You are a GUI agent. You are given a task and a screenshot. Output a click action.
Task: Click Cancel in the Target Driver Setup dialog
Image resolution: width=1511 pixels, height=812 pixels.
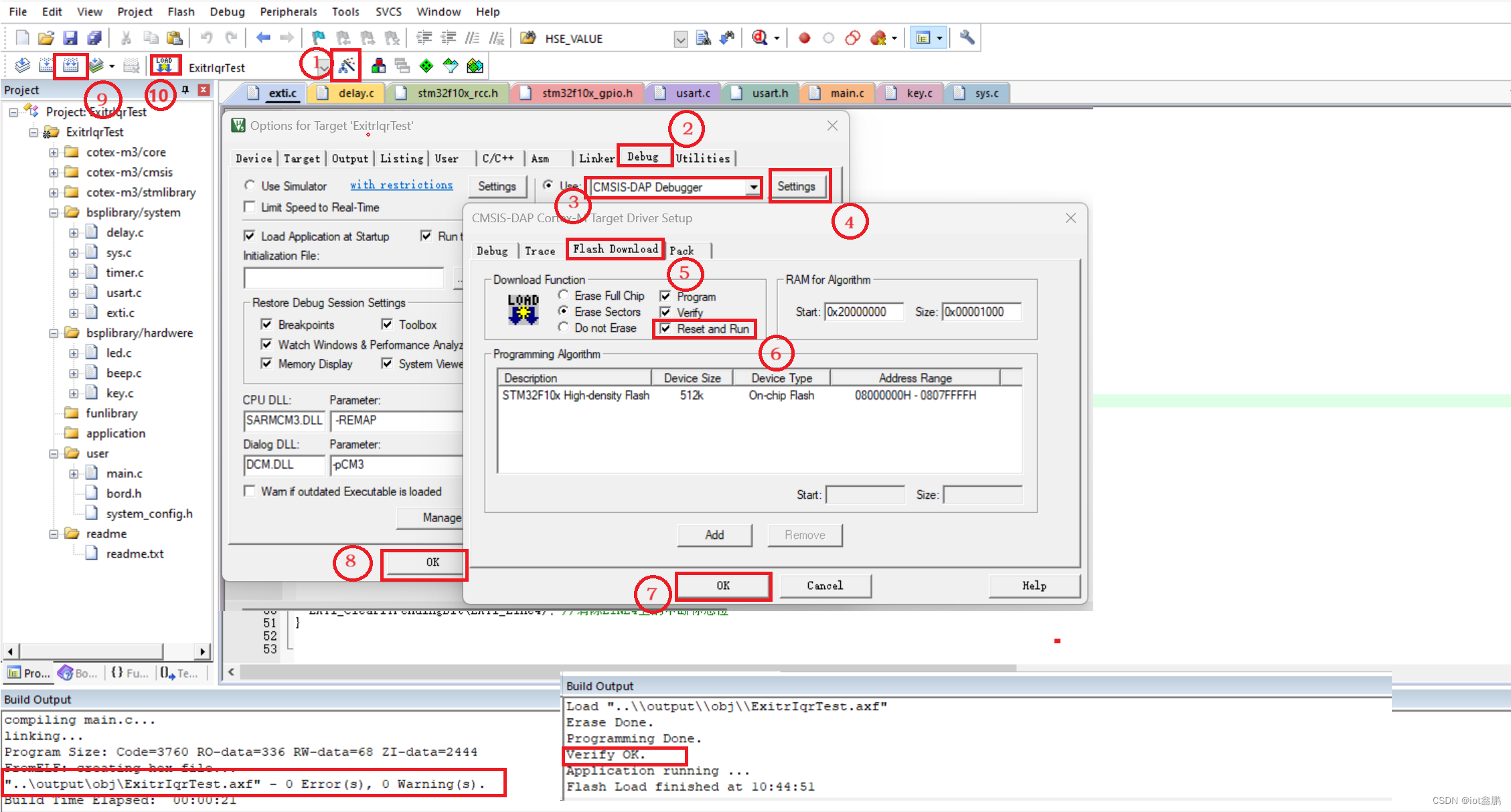[x=825, y=586]
